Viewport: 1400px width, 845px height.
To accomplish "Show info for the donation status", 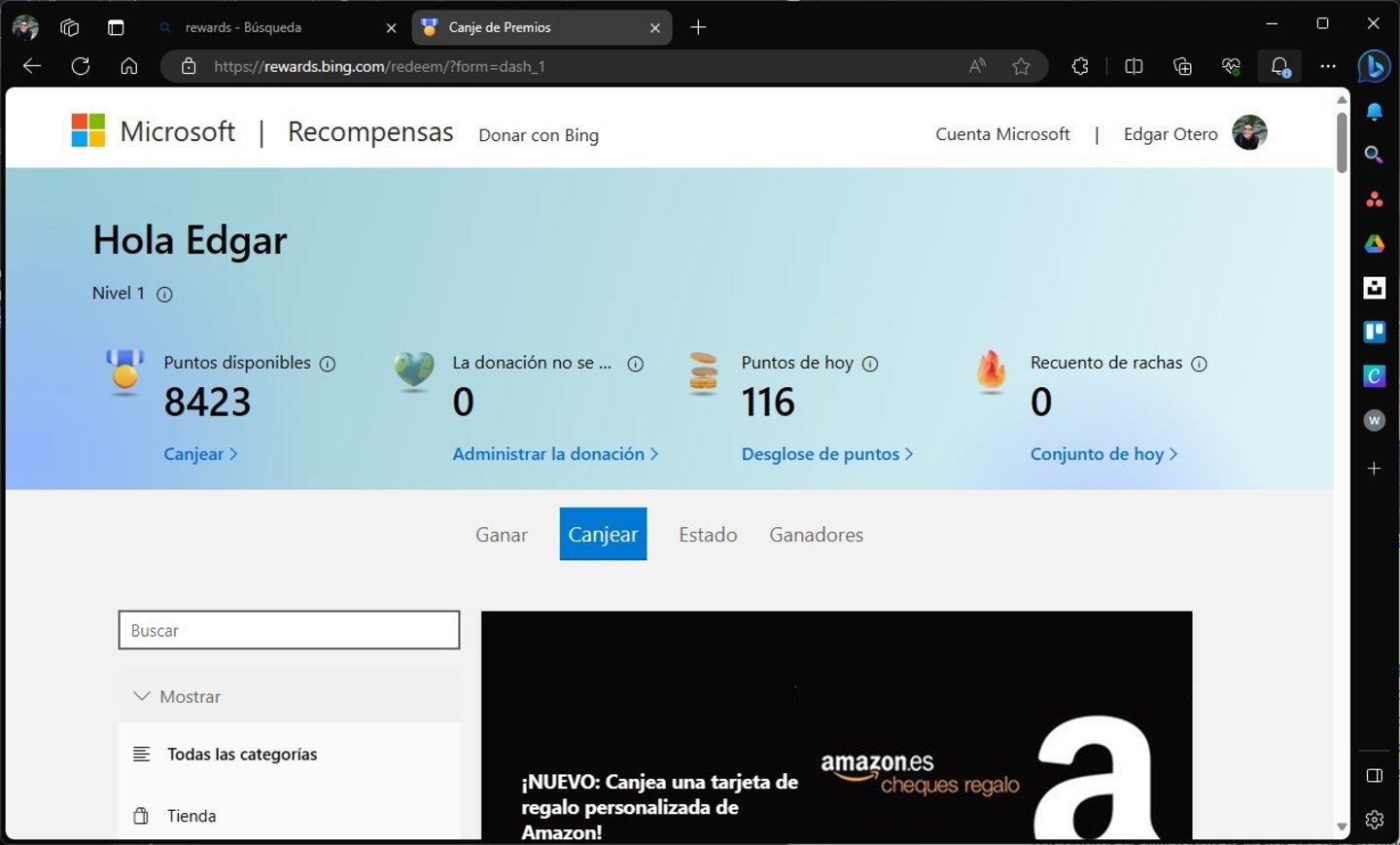I will tap(635, 364).
